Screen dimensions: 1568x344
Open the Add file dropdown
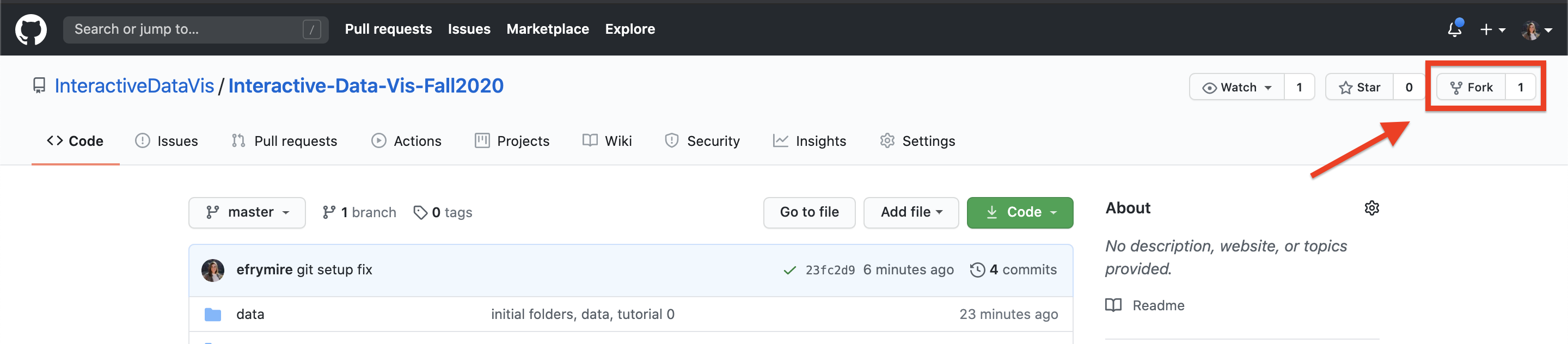click(911, 212)
